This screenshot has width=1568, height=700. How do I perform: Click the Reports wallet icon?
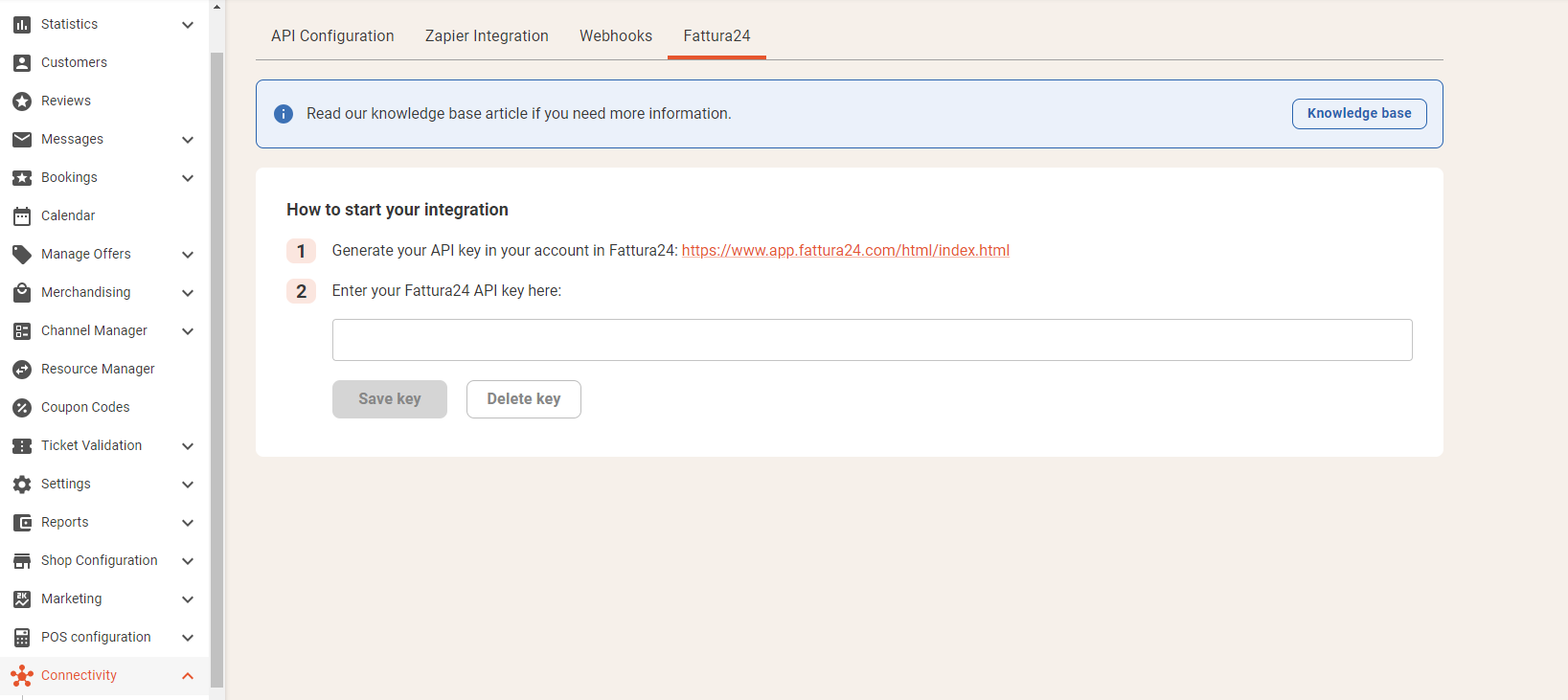(x=22, y=523)
